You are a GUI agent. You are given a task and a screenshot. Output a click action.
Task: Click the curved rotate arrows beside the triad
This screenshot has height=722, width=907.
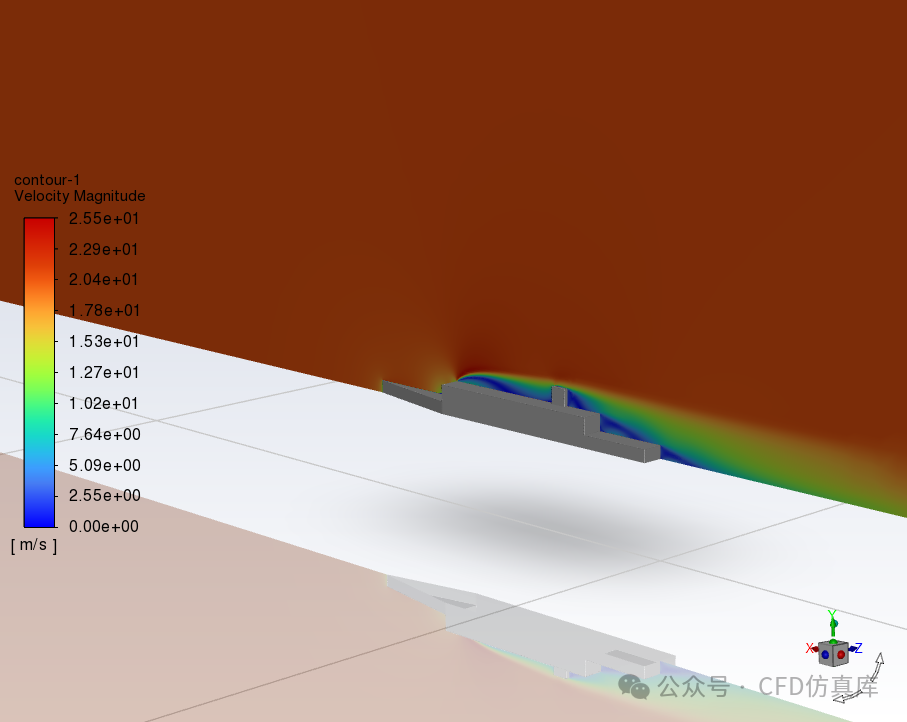click(x=859, y=678)
